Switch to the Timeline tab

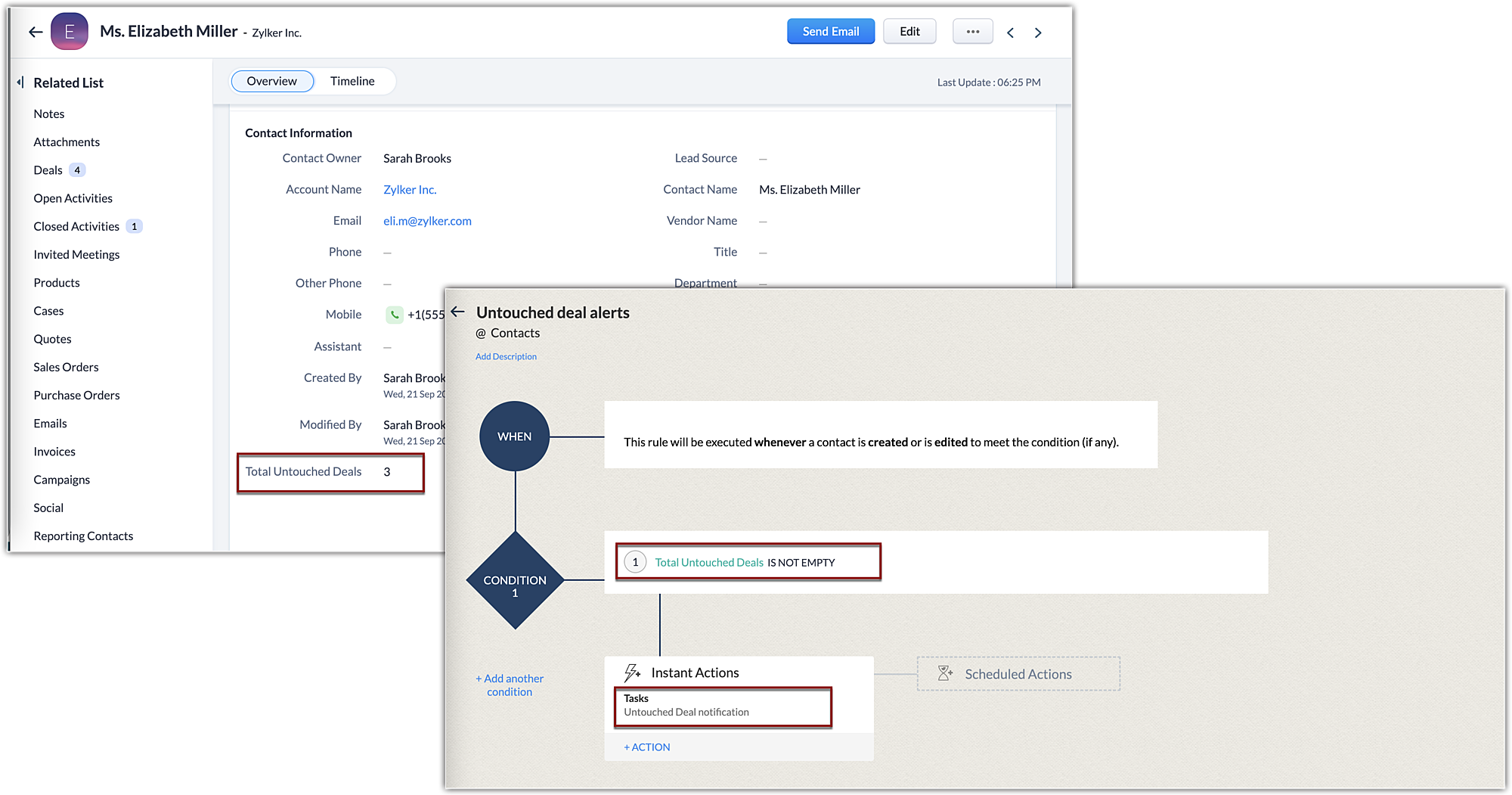352,81
